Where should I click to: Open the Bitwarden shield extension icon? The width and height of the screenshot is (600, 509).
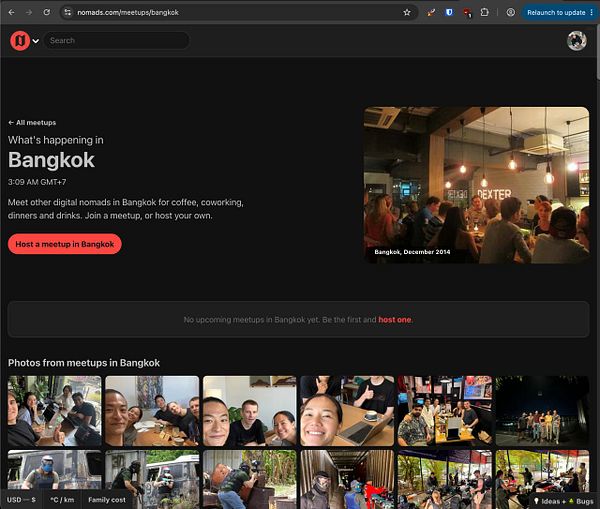[449, 12]
